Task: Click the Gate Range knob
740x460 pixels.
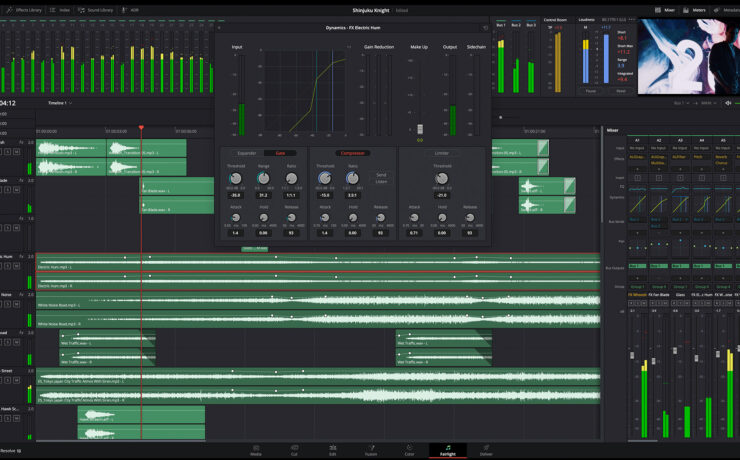Action: [263, 178]
